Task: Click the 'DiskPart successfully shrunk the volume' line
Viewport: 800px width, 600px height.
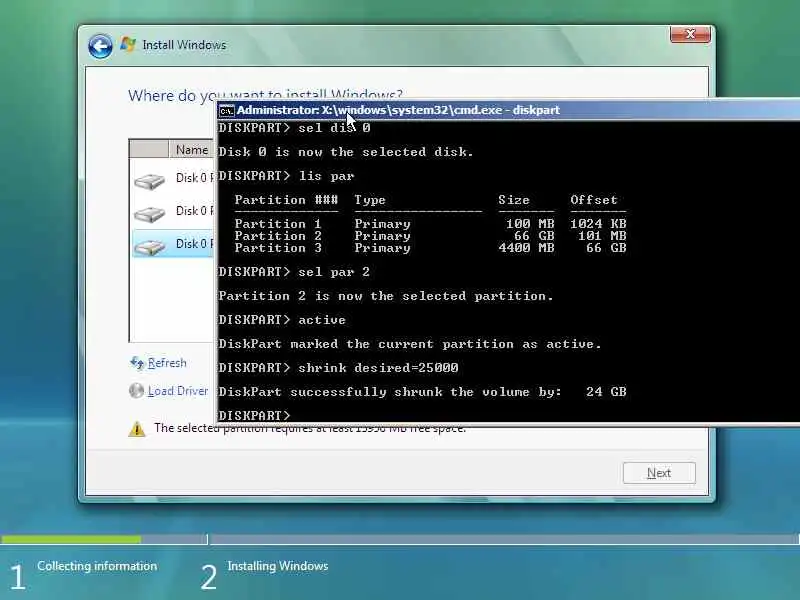Action: click(422, 392)
